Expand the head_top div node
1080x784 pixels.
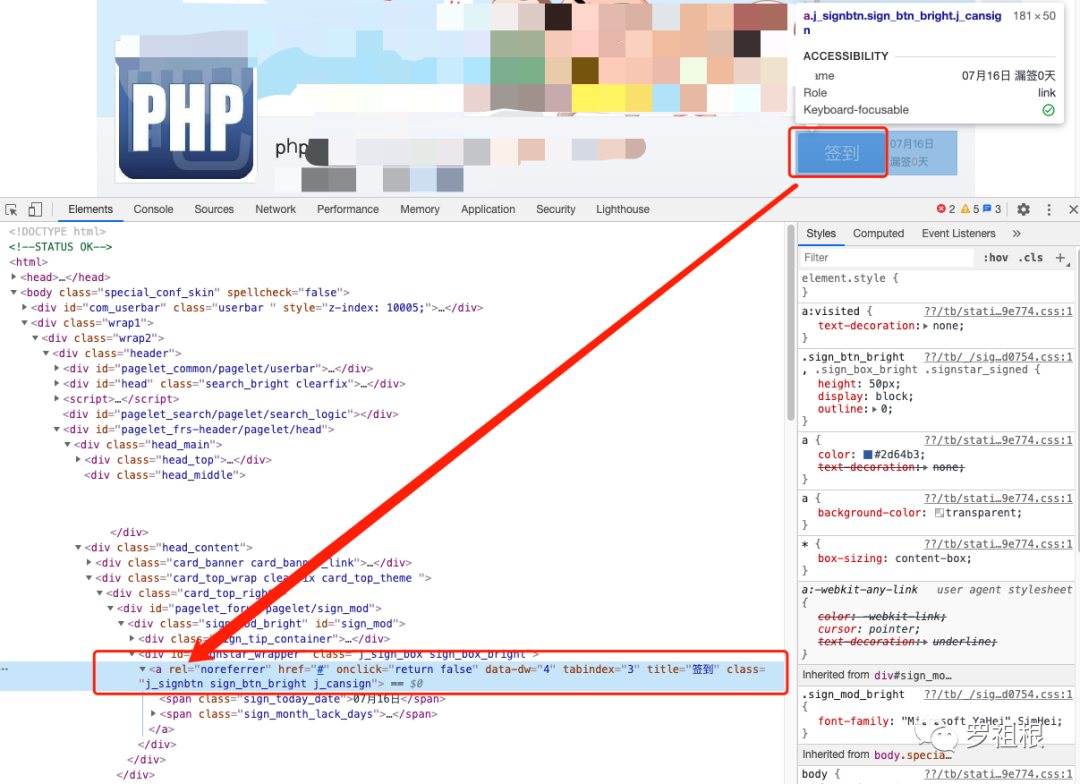coord(79,460)
